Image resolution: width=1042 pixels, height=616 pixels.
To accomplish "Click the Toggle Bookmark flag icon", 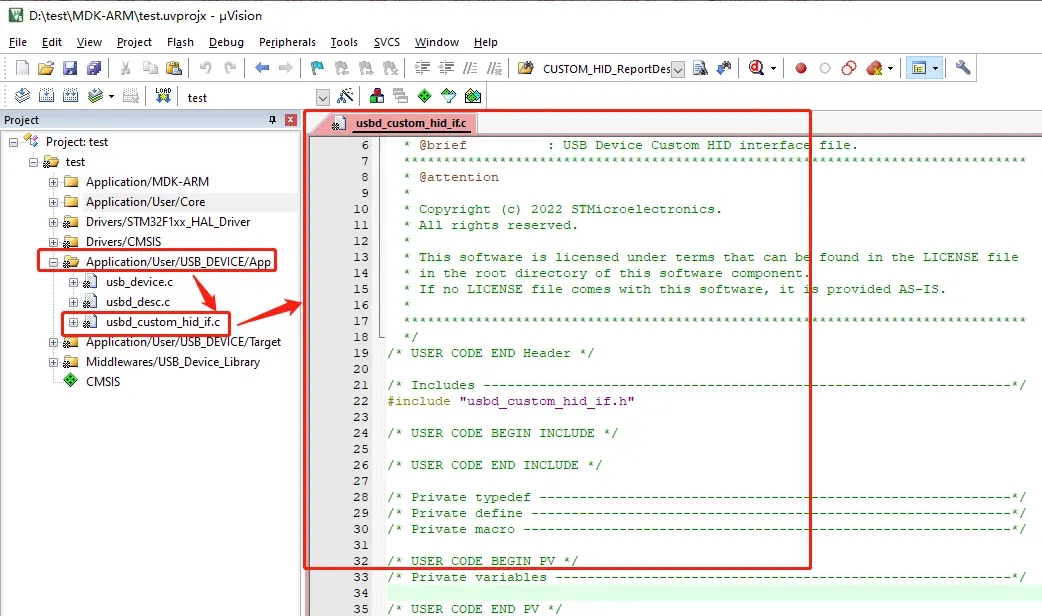I will click(317, 68).
